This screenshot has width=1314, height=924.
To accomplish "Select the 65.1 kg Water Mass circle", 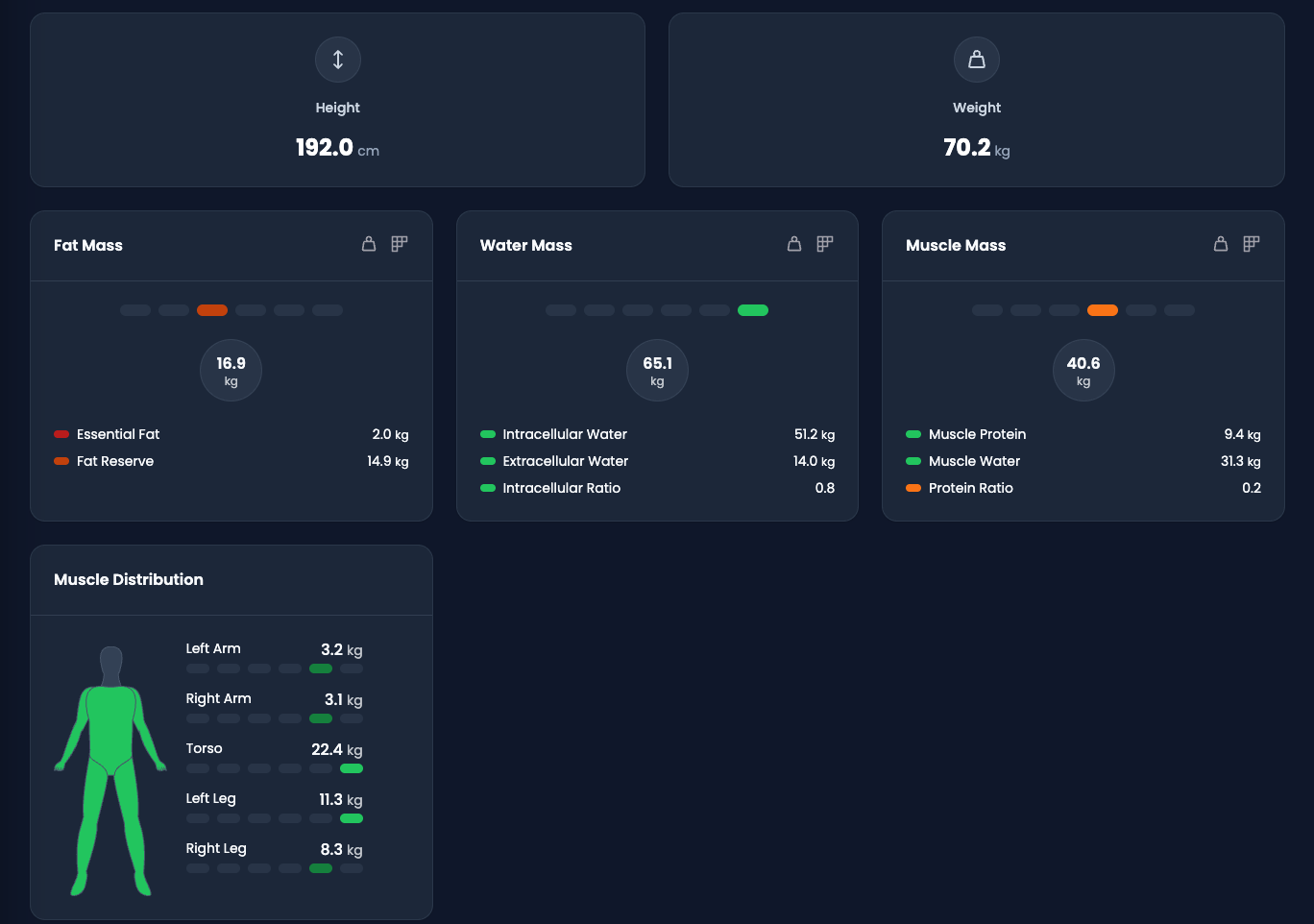I will pyautogui.click(x=657, y=370).
